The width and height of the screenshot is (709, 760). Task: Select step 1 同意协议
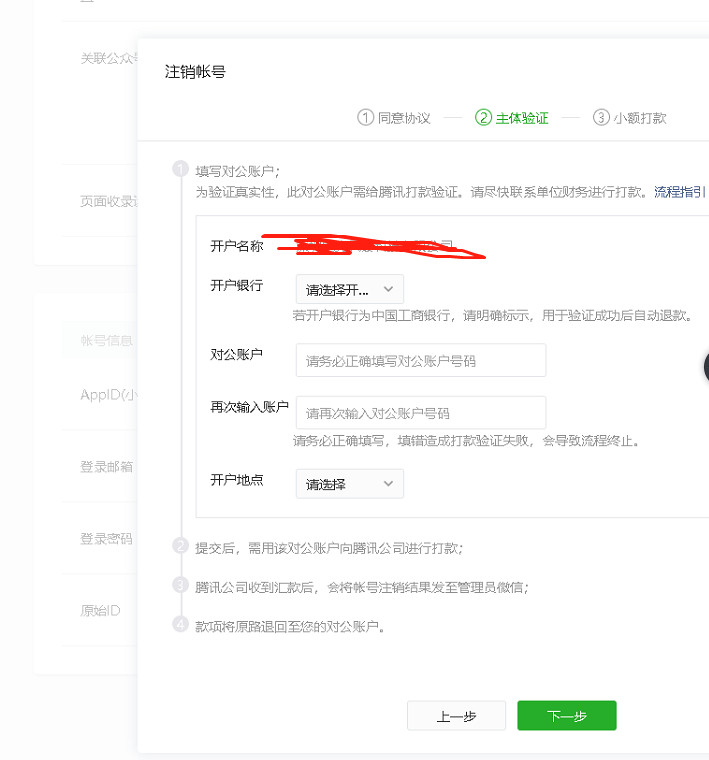pyautogui.click(x=394, y=118)
